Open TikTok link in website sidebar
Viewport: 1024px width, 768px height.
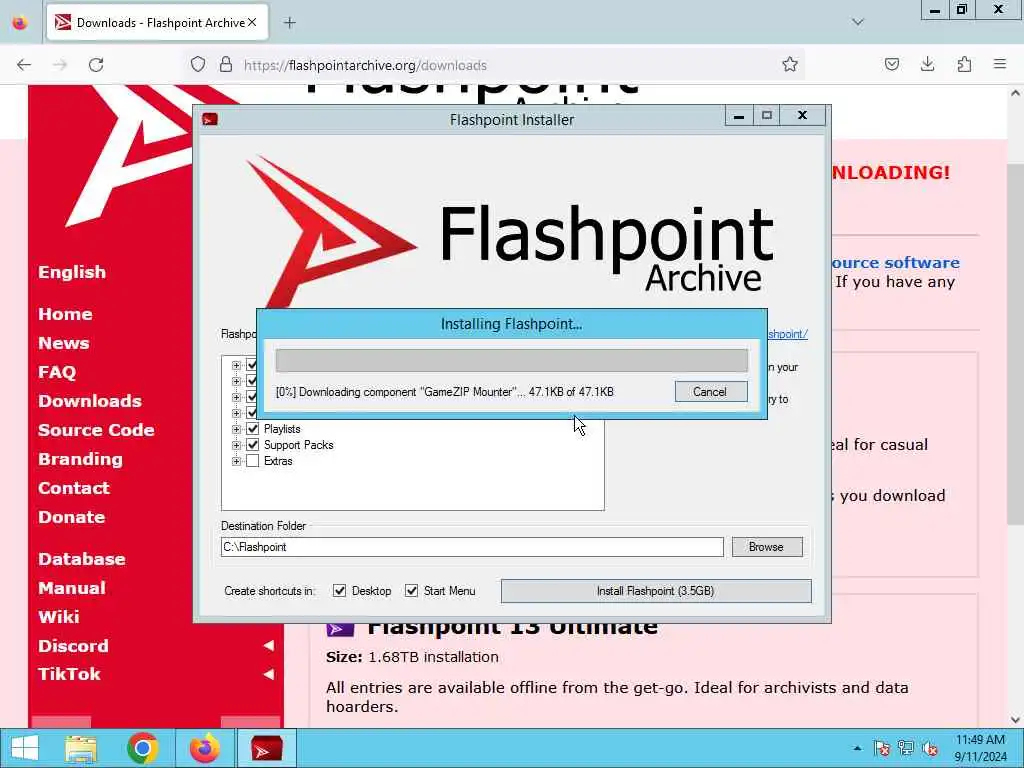click(x=69, y=674)
